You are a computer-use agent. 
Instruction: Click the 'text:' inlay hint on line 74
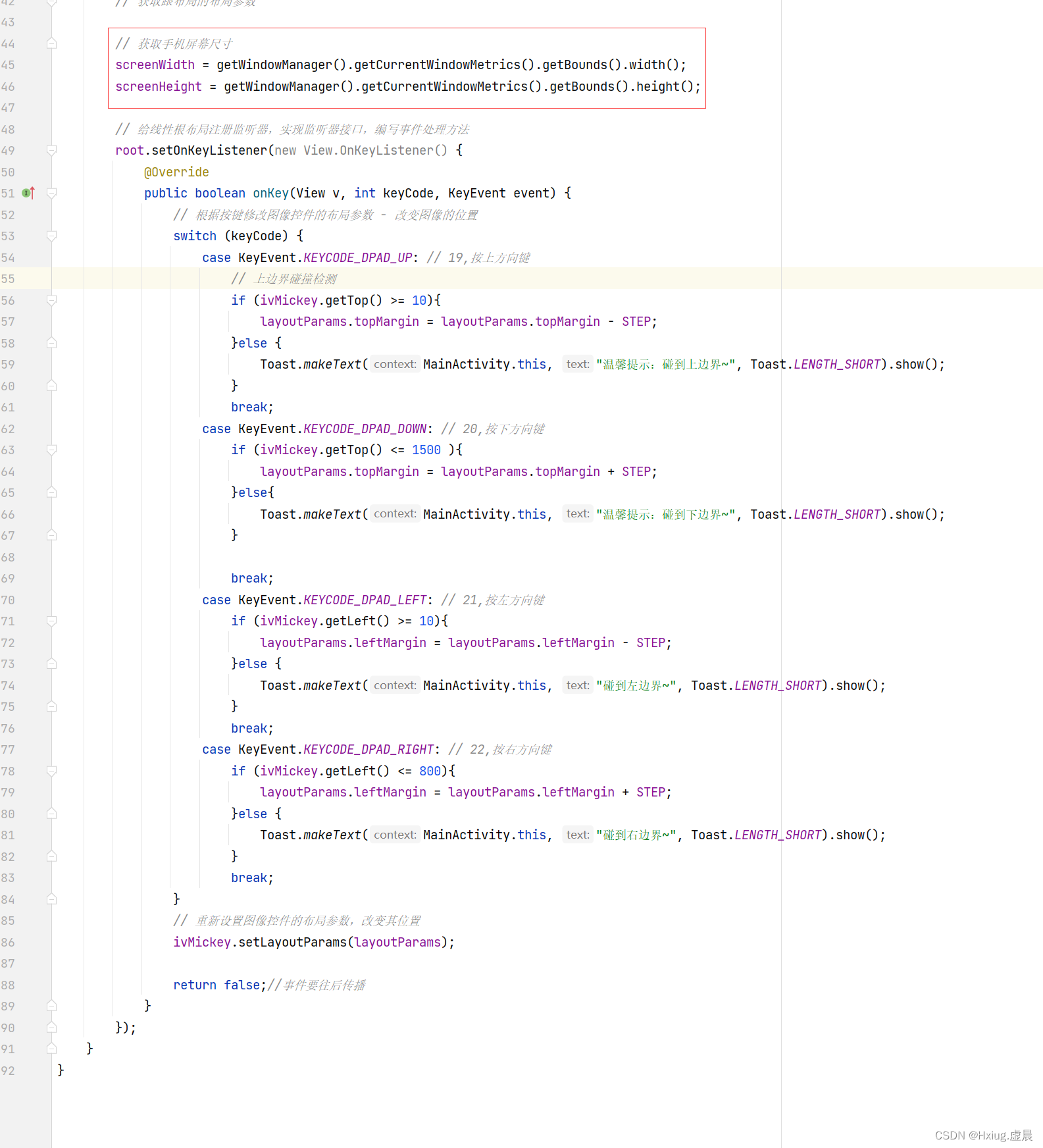578,685
